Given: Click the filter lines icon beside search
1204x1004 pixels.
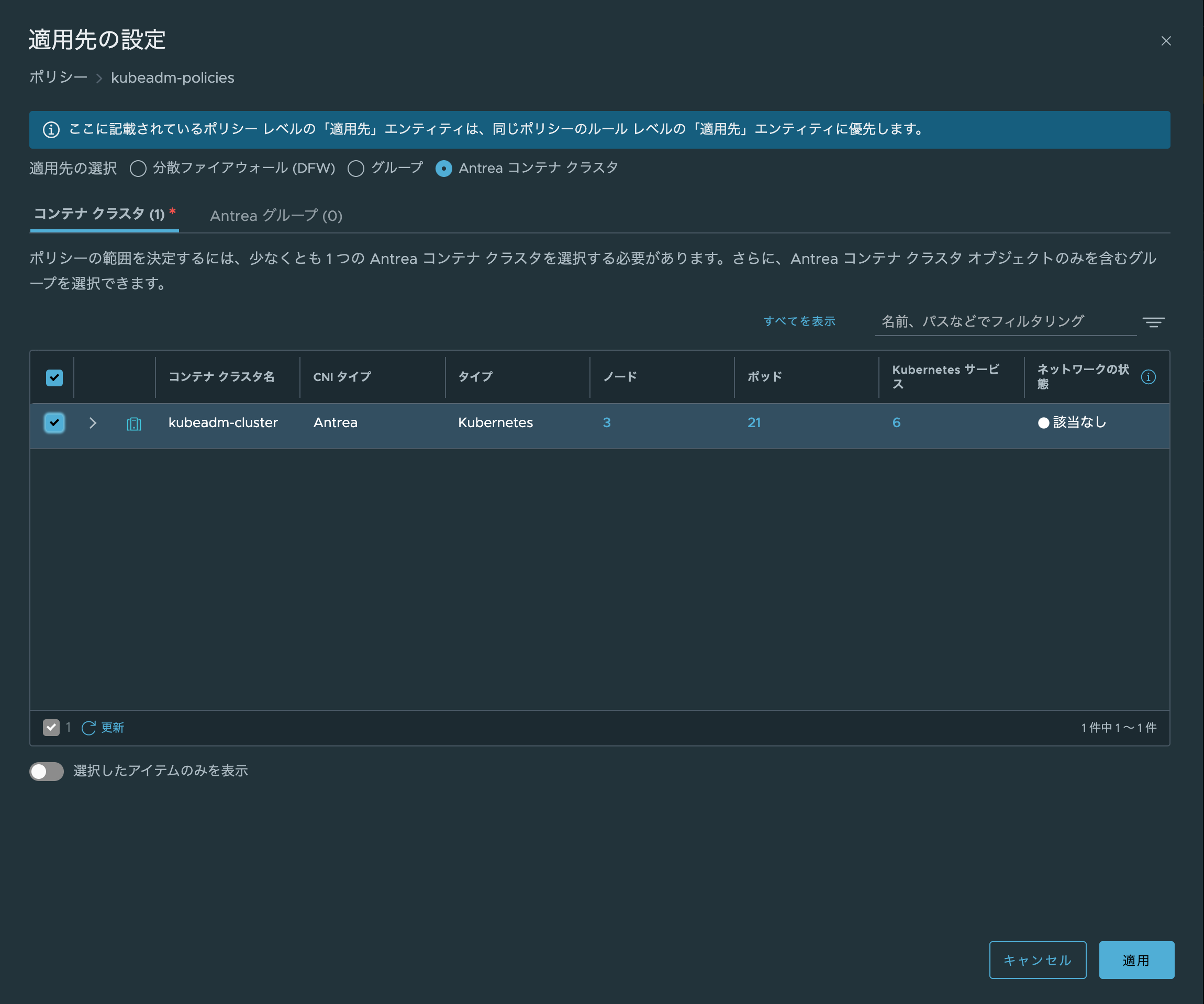Looking at the screenshot, I should coord(1153,322).
